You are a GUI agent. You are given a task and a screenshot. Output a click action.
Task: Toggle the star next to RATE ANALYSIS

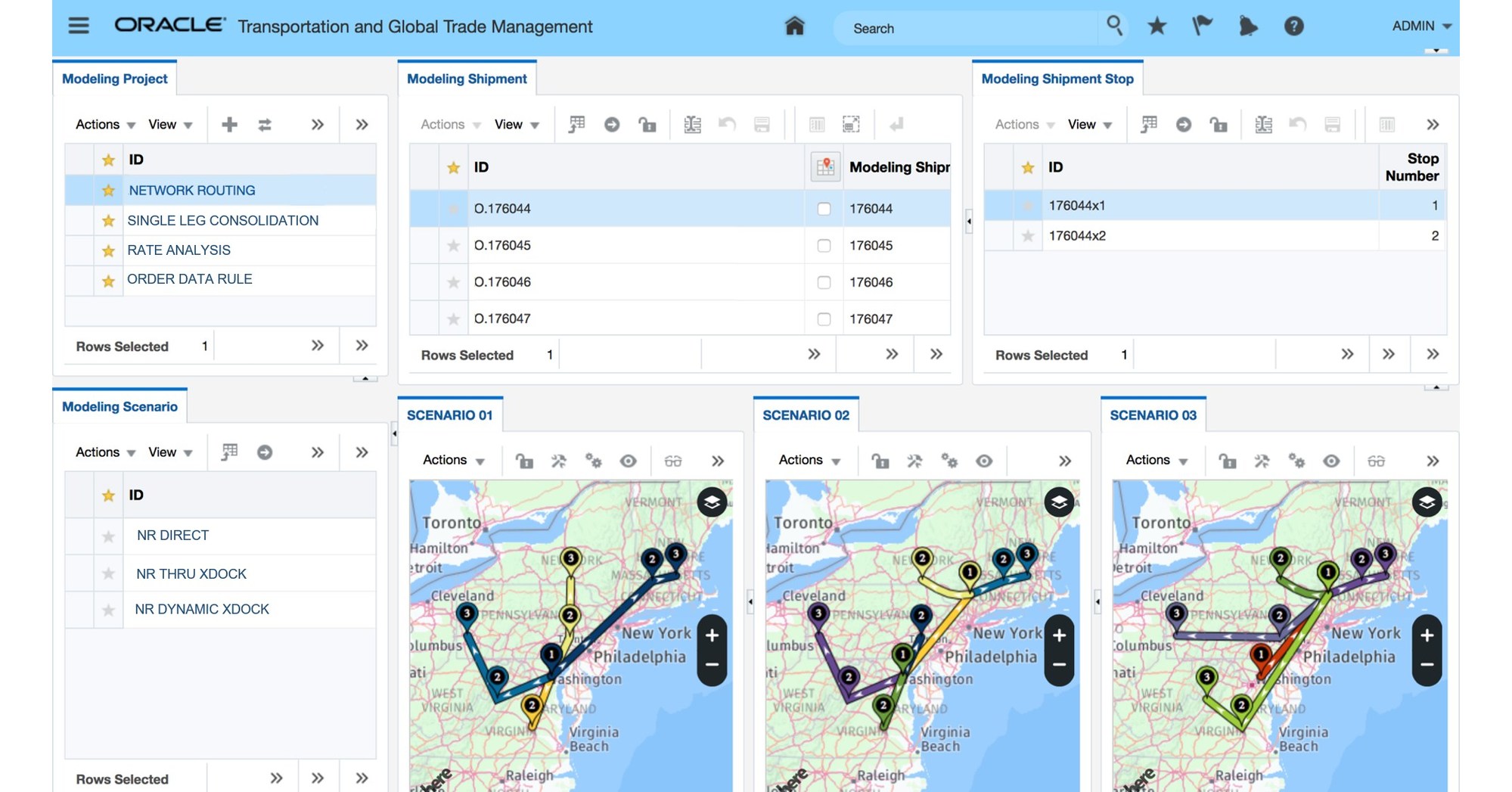coord(107,250)
